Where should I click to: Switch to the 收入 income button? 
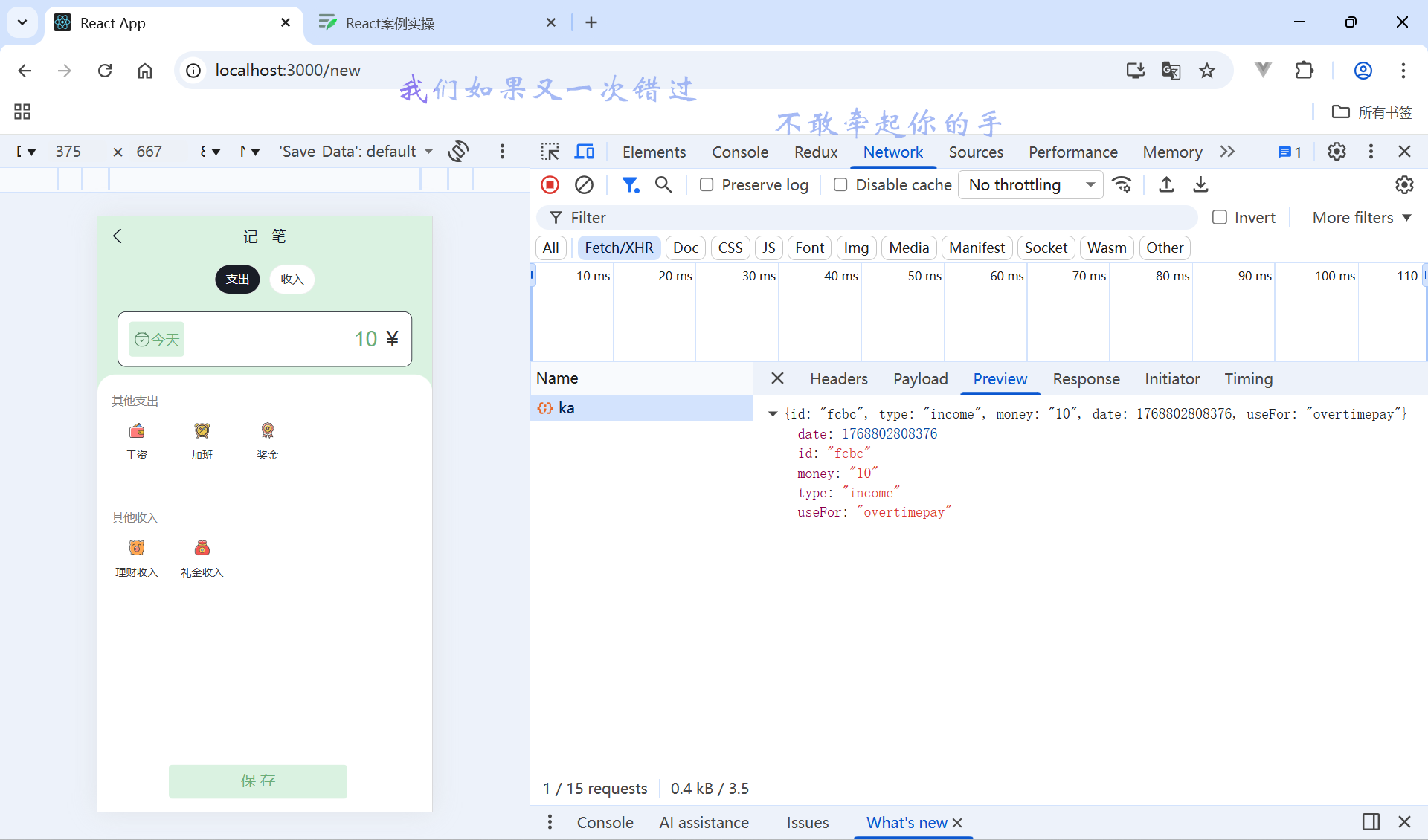tap(292, 279)
